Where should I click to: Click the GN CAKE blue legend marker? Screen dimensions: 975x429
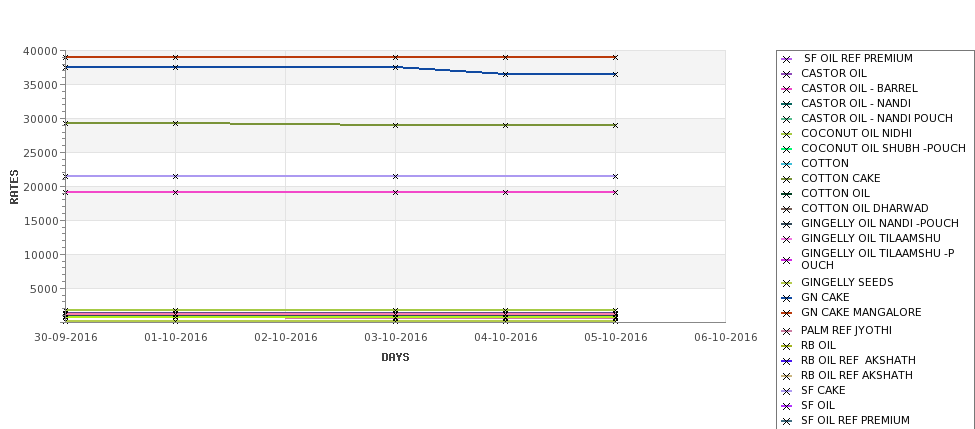point(786,298)
